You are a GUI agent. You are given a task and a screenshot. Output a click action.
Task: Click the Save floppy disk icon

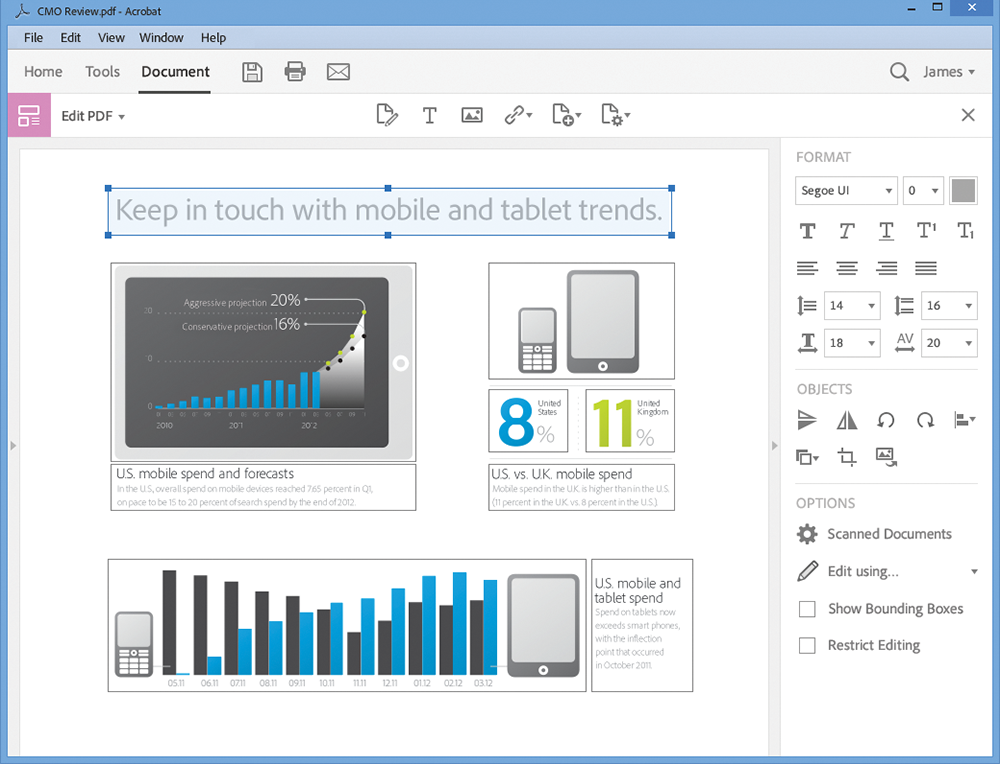pos(252,72)
